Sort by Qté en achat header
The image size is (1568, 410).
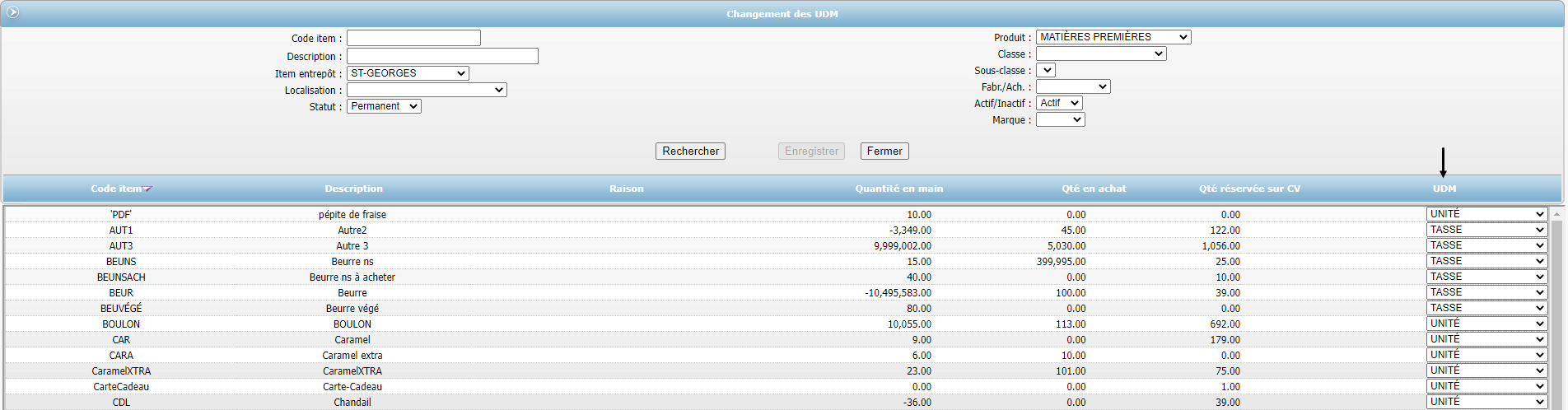[x=1094, y=189]
